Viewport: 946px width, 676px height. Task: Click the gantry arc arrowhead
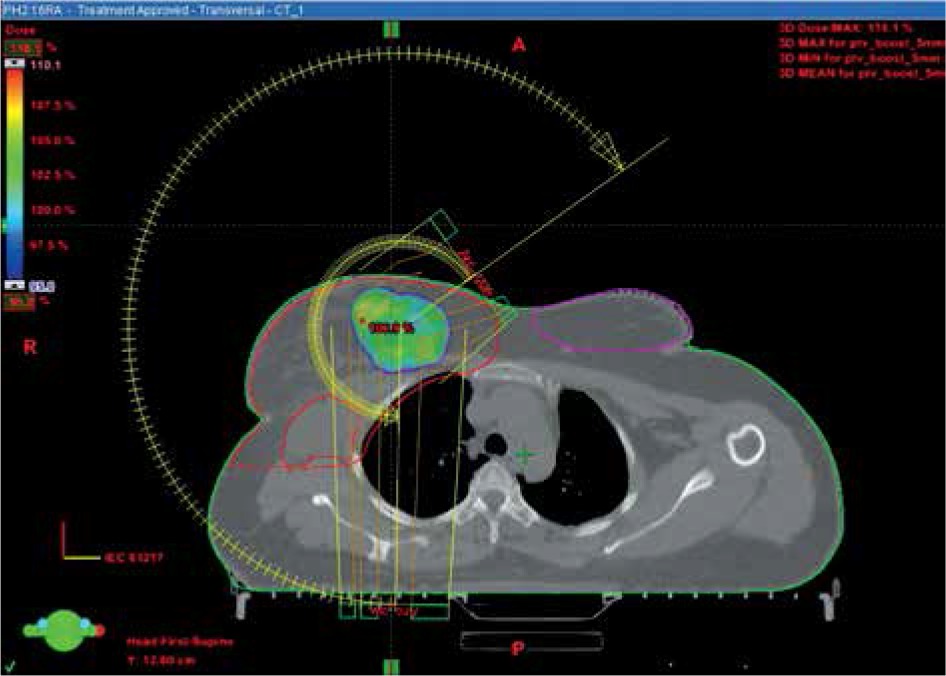click(x=607, y=152)
